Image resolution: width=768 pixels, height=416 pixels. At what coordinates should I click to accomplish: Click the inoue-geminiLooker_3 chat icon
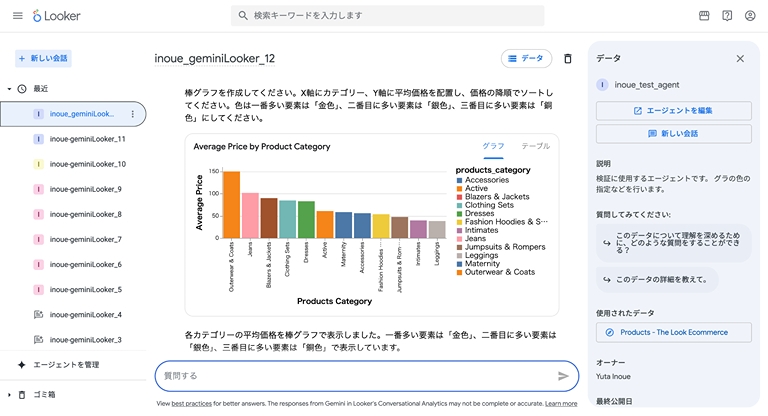[38, 340]
